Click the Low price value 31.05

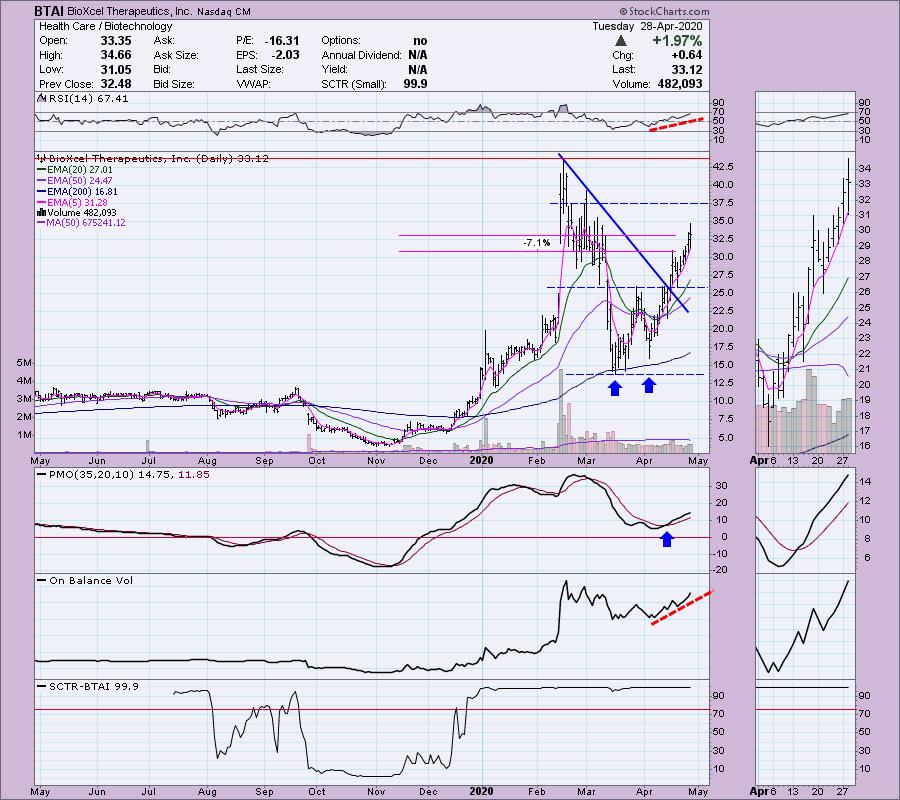click(x=116, y=69)
